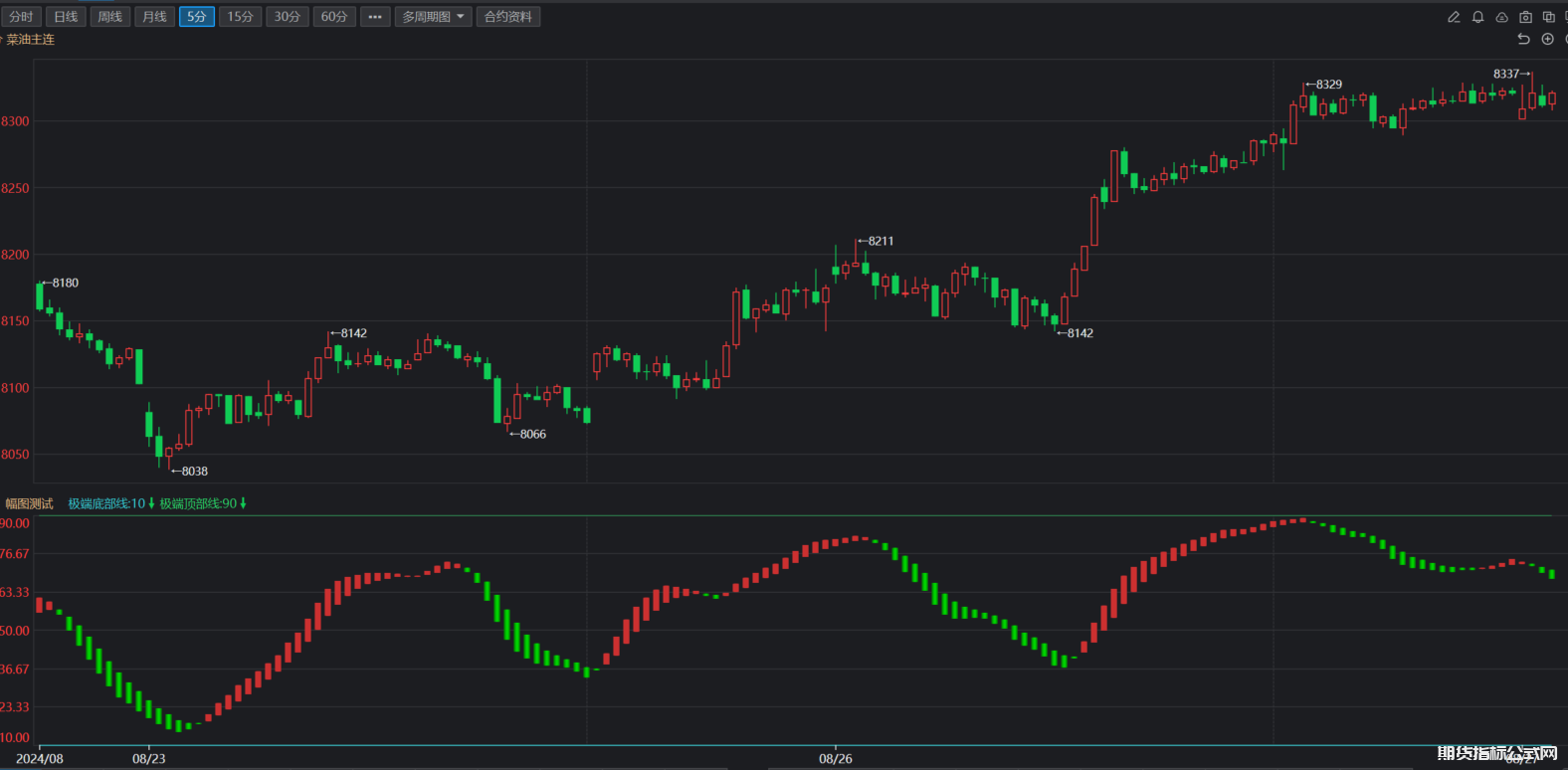Viewport: 1568px width, 770px height.
Task: Click the 极端顶部线:90 indicator label
Action: 198,503
